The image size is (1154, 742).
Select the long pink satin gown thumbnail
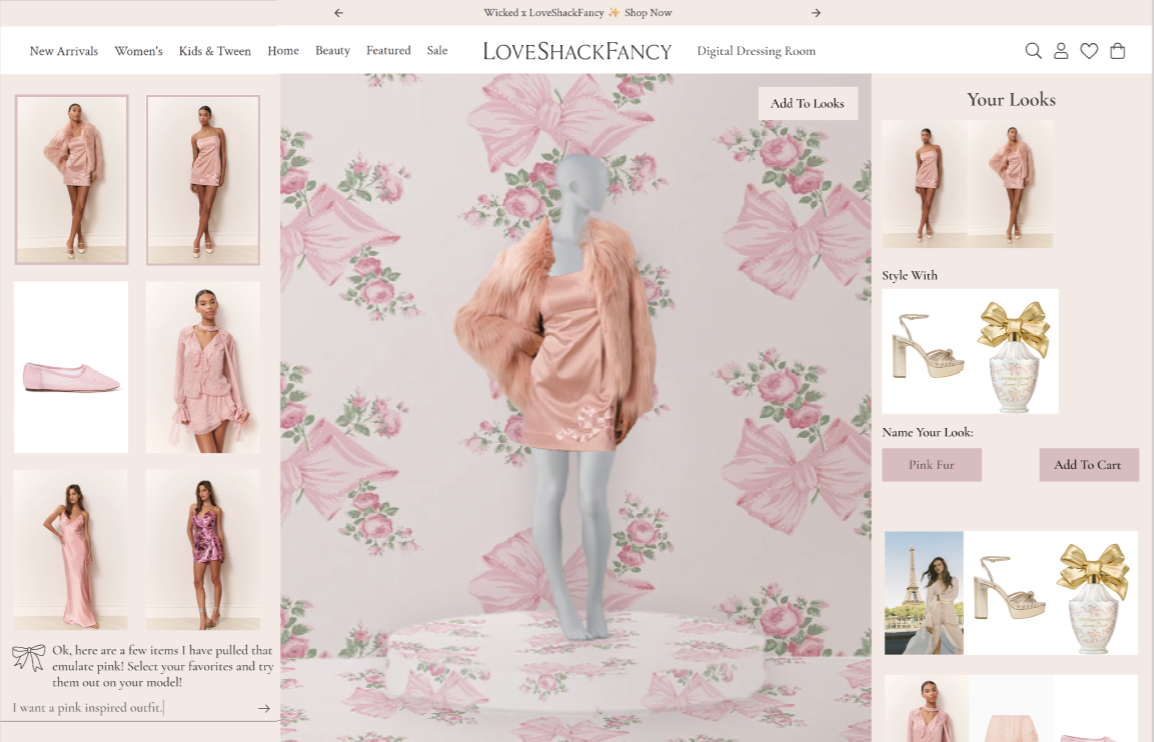pos(71,549)
